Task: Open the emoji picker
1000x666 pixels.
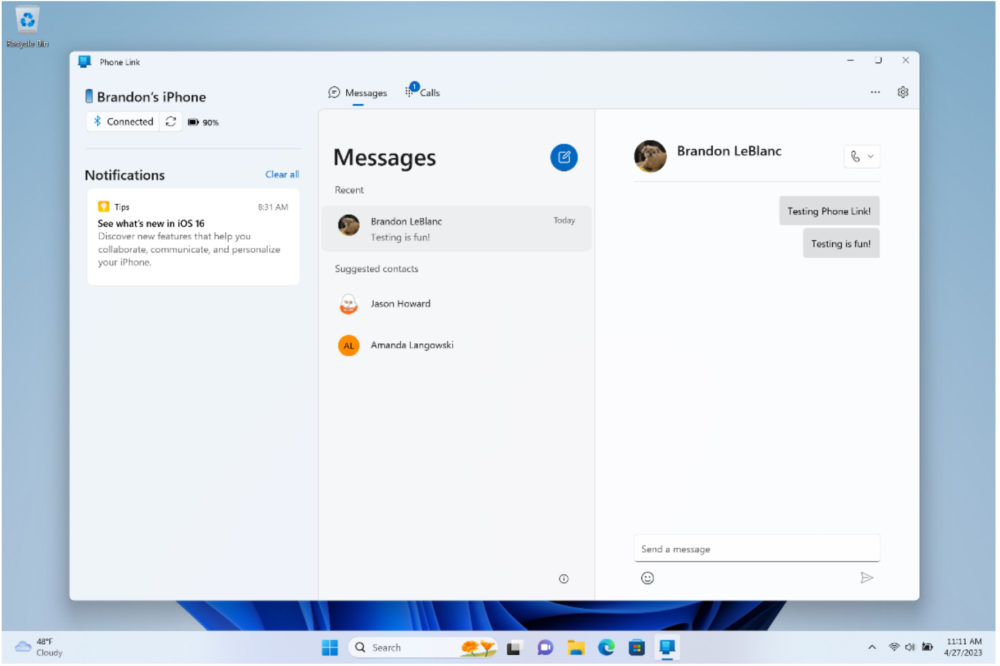Action: [x=649, y=580]
